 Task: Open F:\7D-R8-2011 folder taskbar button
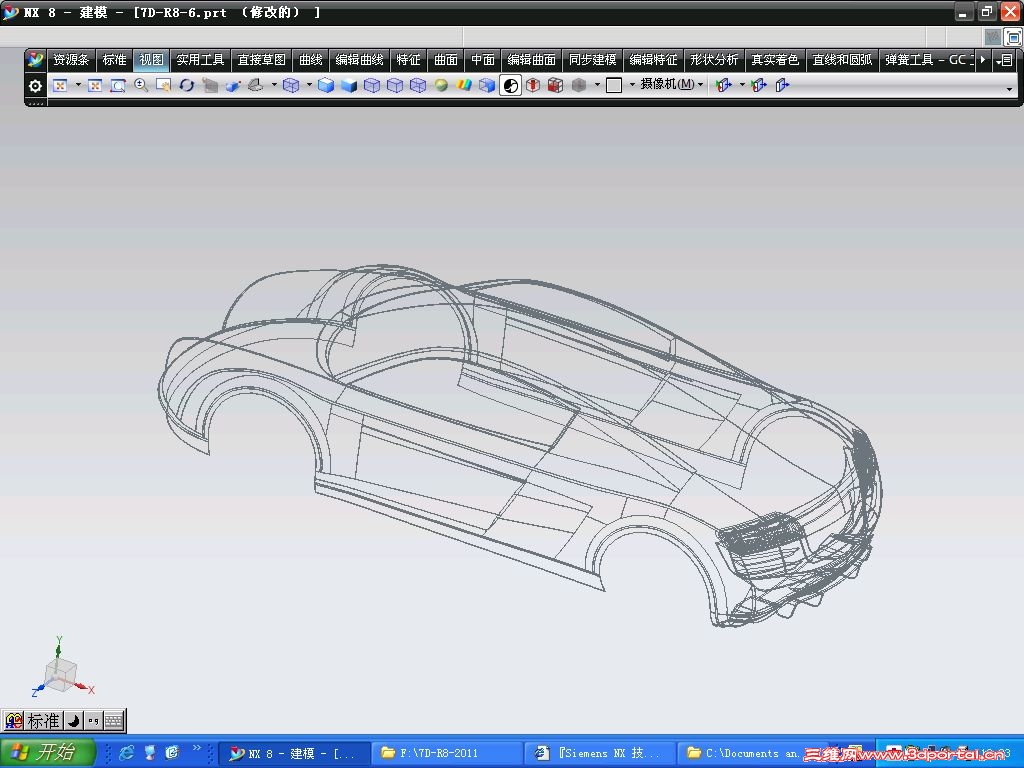[448, 754]
